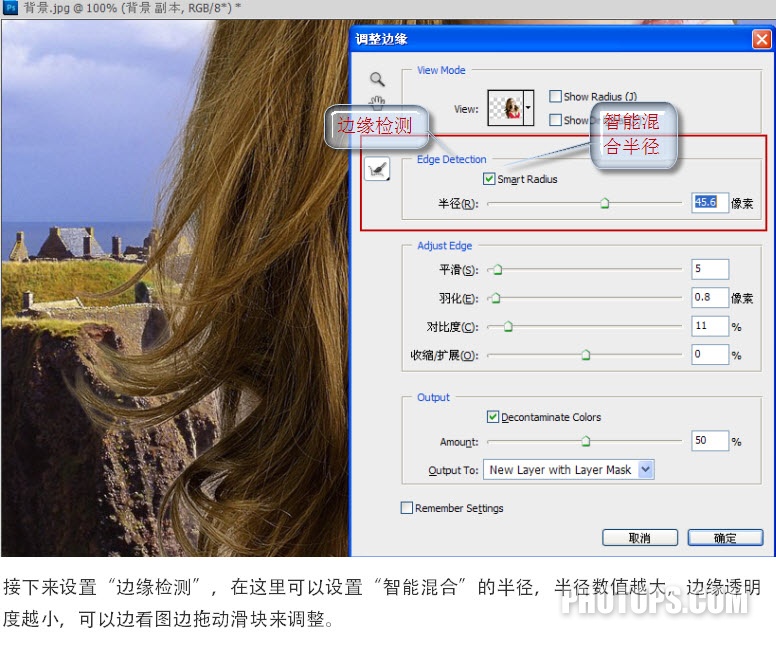Disable Decontaminate Colors checkbox

click(x=492, y=417)
